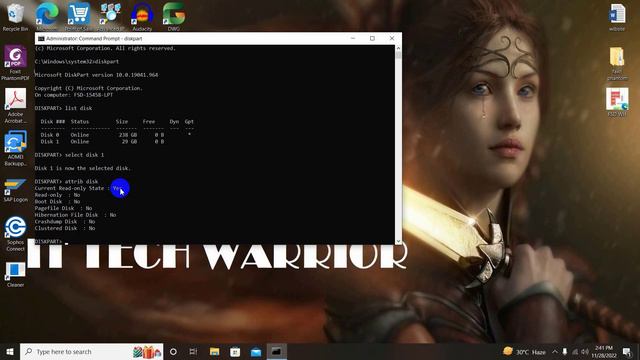This screenshot has height=360, width=640.
Task: Click the 'Boot Disk : No' line
Action: [x=58, y=202]
